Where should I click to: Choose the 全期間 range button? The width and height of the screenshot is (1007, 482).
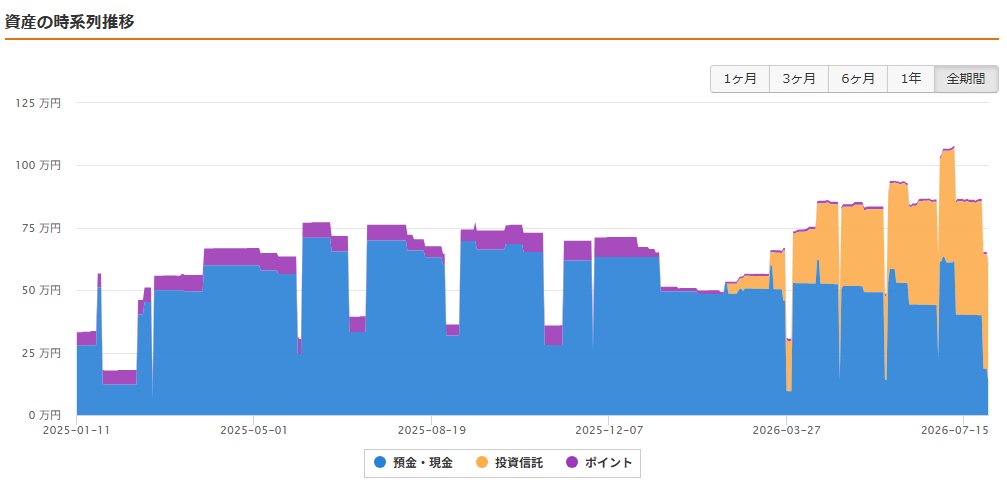click(967, 79)
